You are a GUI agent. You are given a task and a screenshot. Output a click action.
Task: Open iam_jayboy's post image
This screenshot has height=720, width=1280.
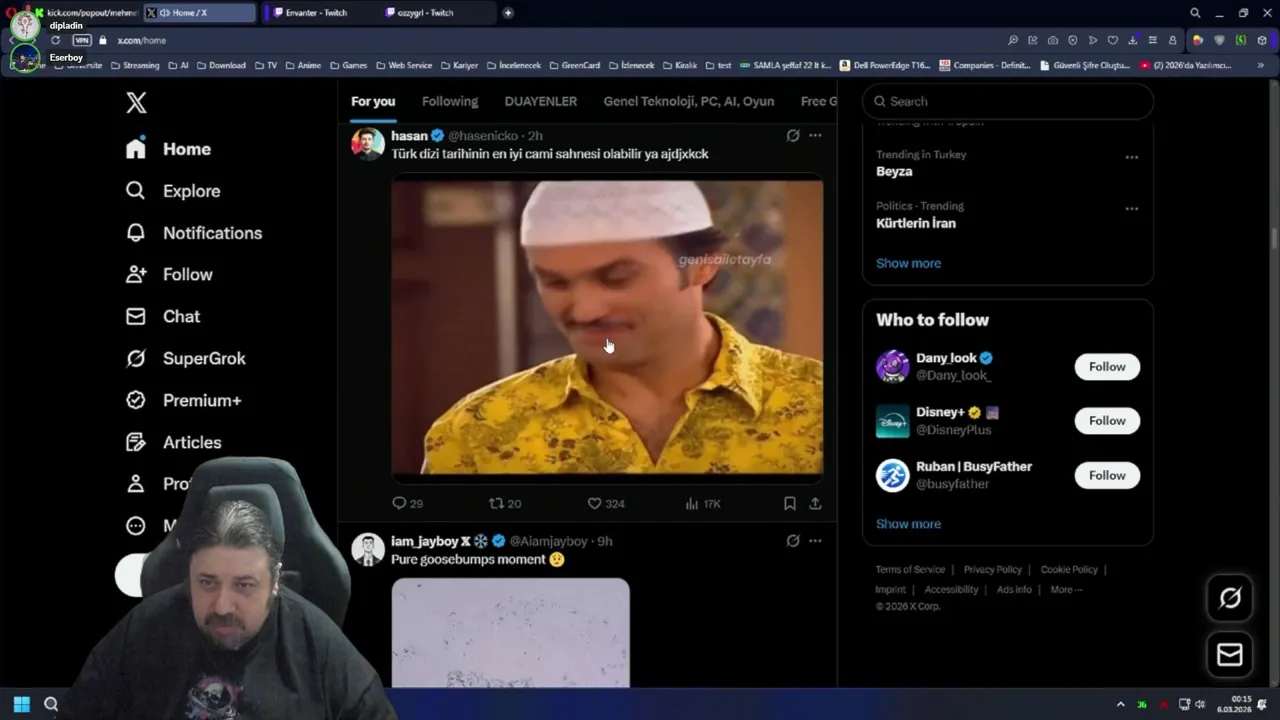[510, 633]
